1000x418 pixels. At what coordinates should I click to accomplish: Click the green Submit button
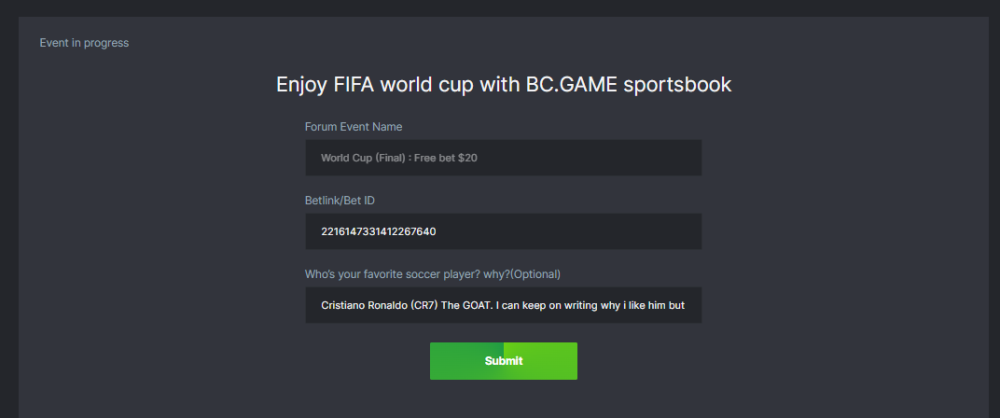tap(503, 361)
